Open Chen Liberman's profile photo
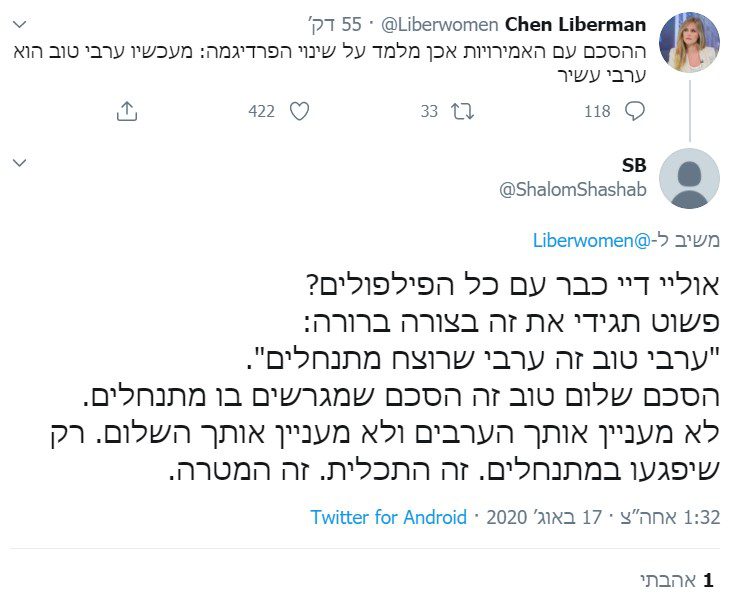The height and width of the screenshot is (605, 735). (690, 43)
